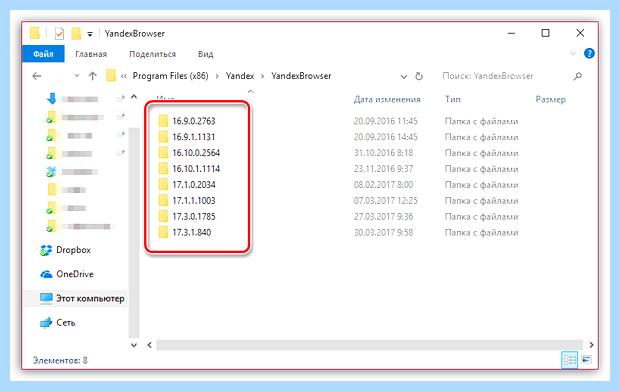Click the New folder quick access icon
Image resolution: width=620 pixels, height=391 pixels.
click(76, 34)
